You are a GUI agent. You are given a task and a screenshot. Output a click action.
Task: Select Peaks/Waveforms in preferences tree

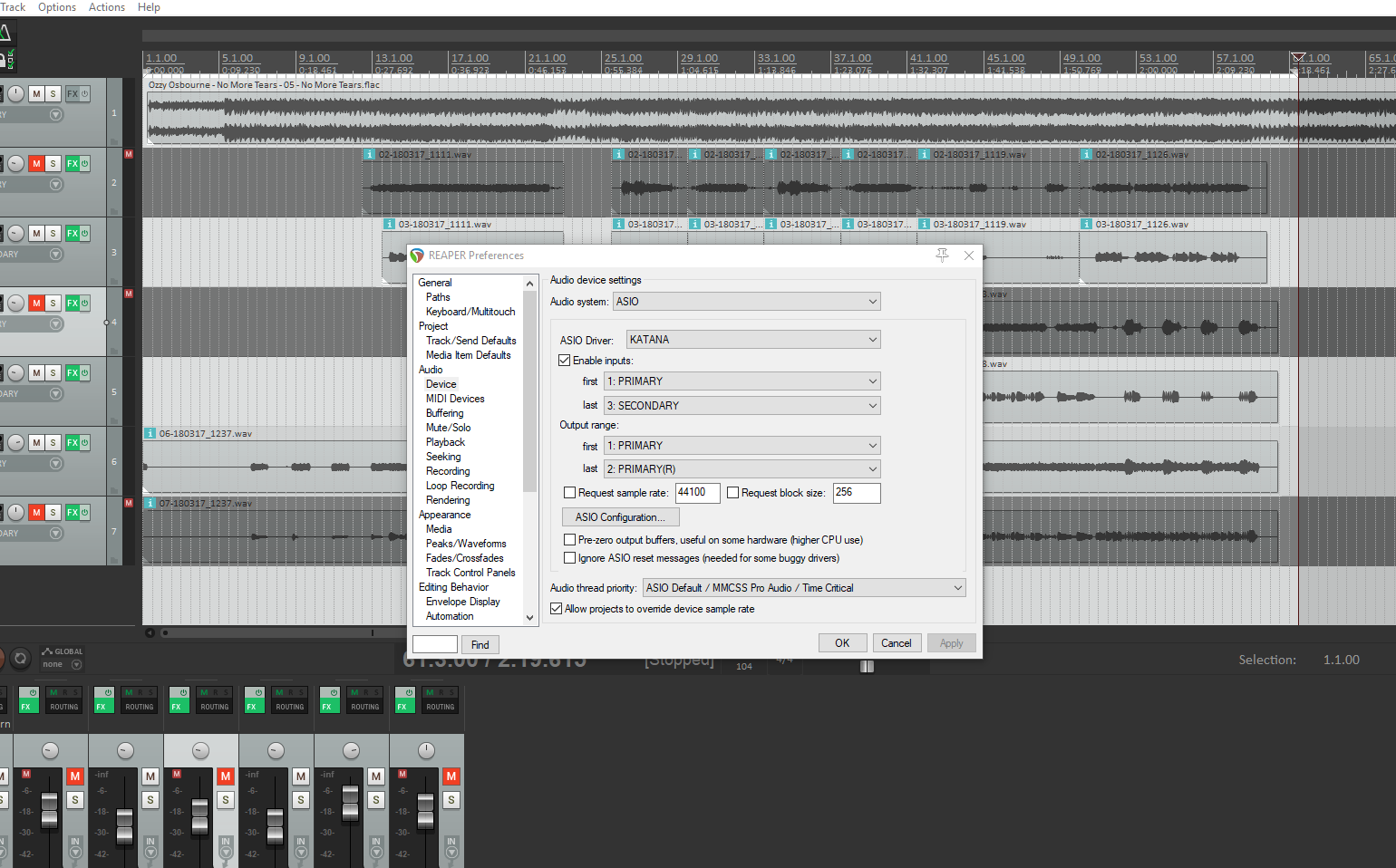[466, 544]
